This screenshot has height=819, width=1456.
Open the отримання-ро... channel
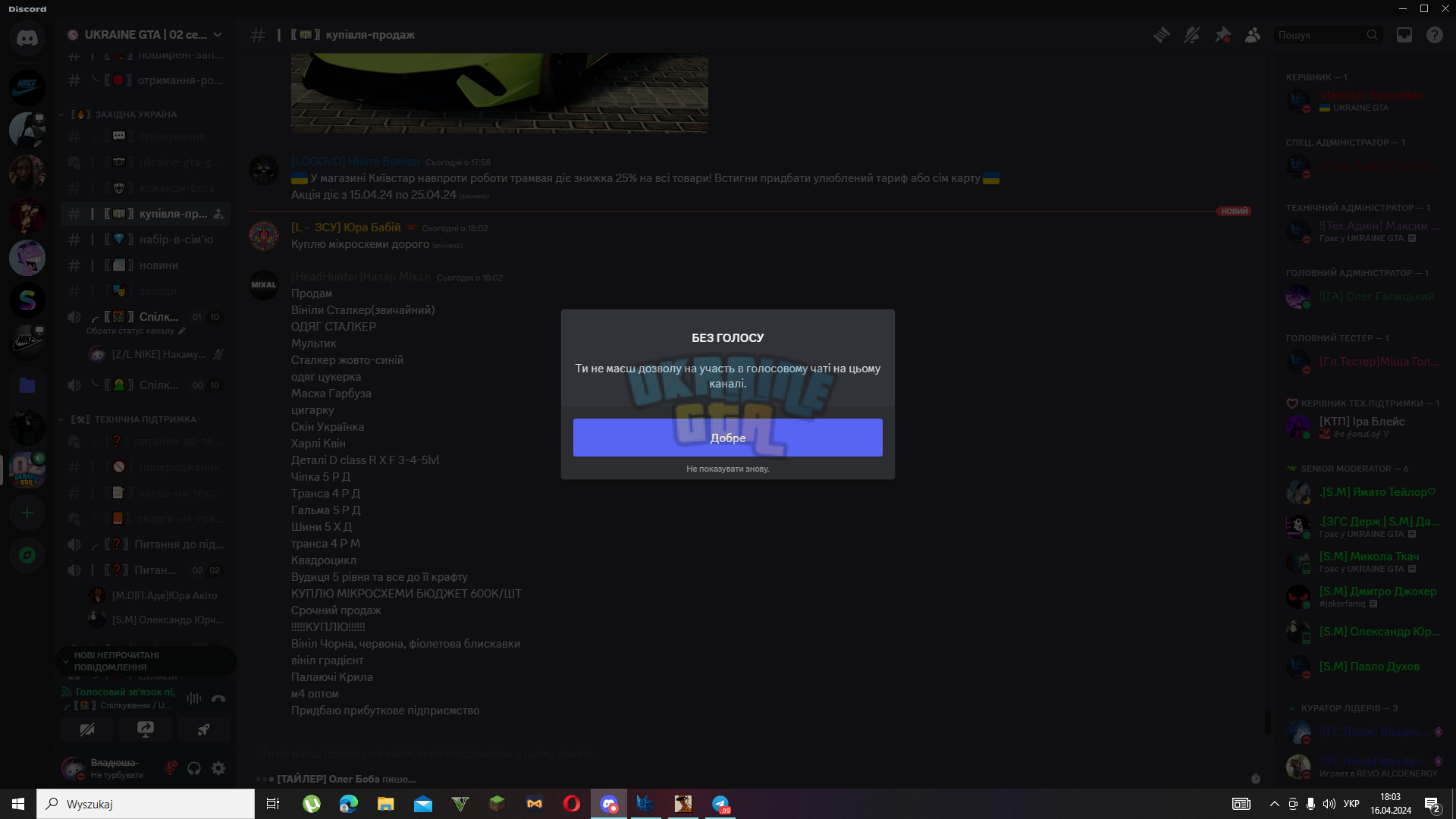pos(145,80)
